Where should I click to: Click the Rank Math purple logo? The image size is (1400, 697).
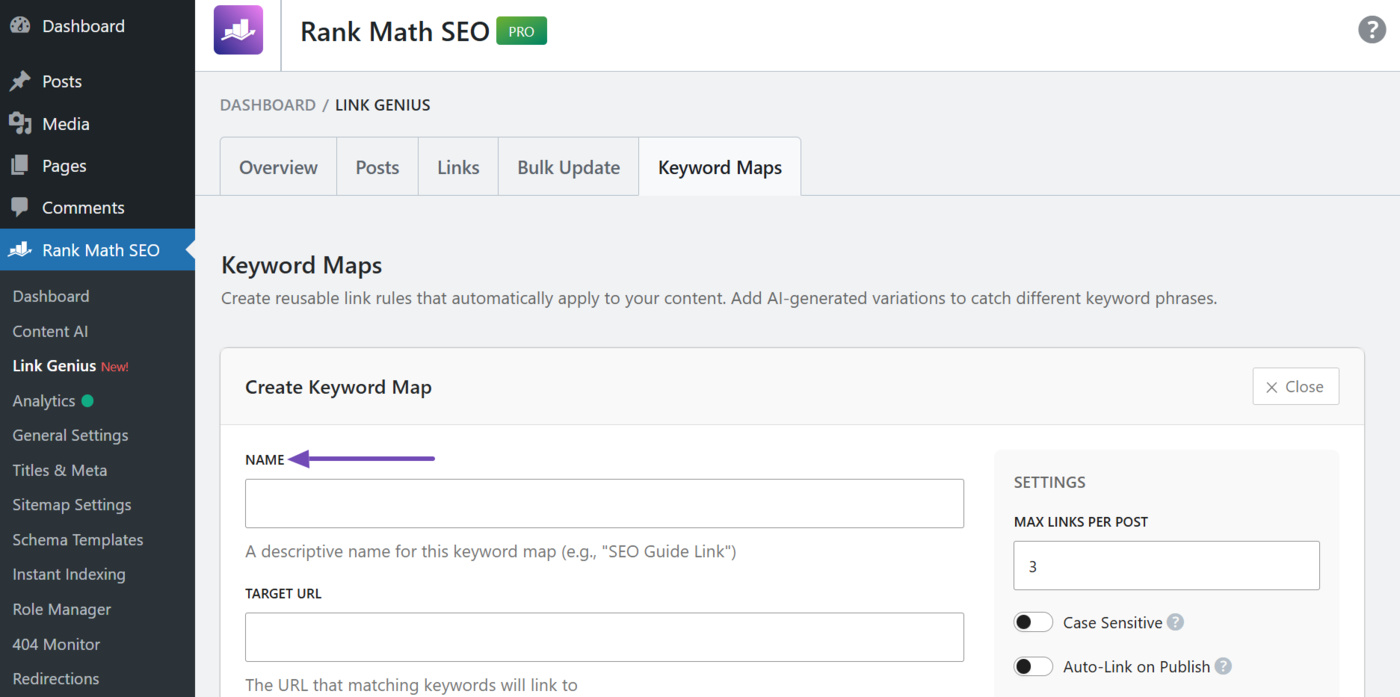238,30
